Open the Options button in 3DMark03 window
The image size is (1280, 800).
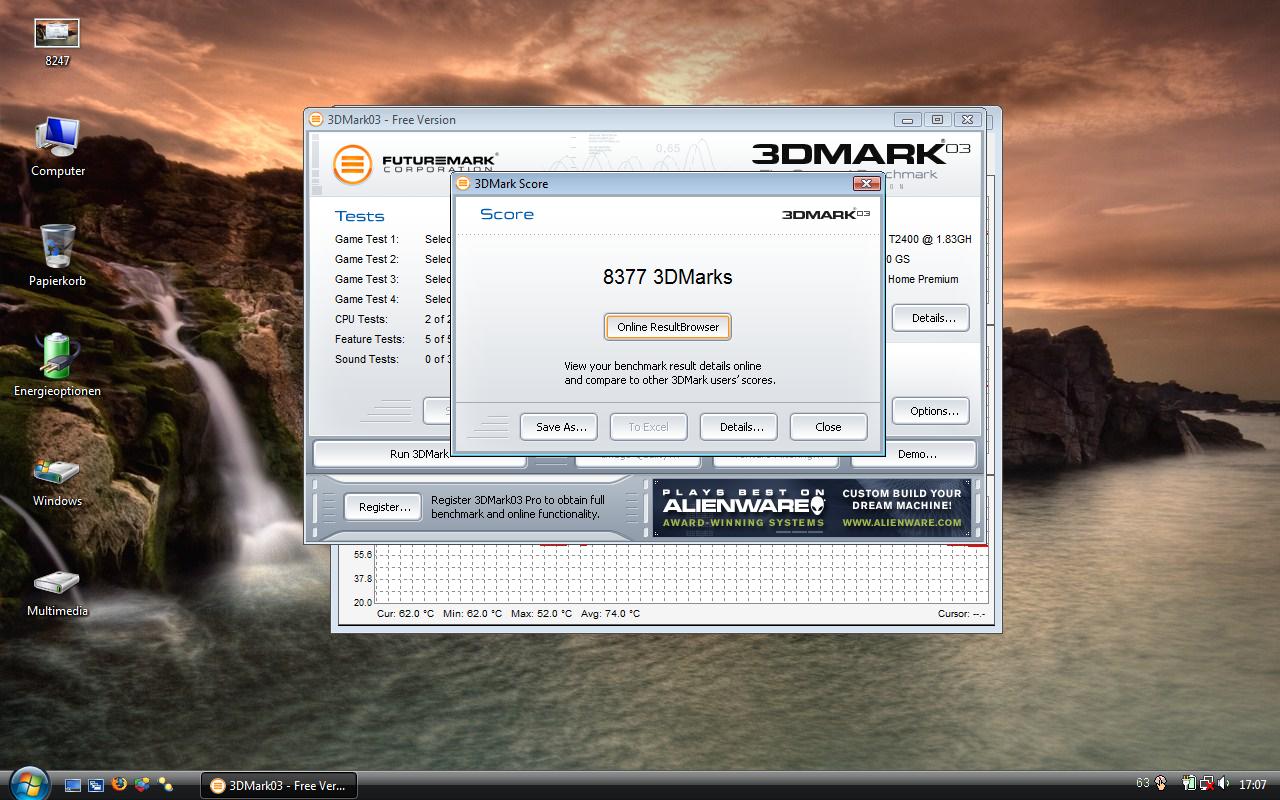pos(931,411)
